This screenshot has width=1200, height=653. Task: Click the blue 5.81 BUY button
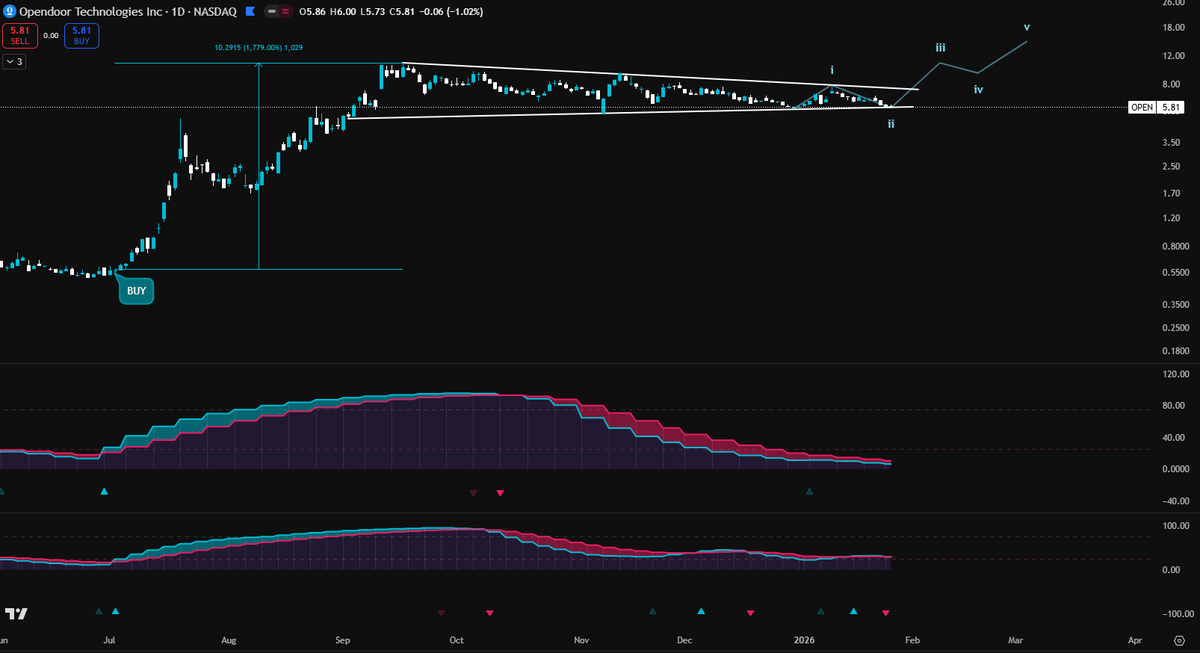point(81,35)
